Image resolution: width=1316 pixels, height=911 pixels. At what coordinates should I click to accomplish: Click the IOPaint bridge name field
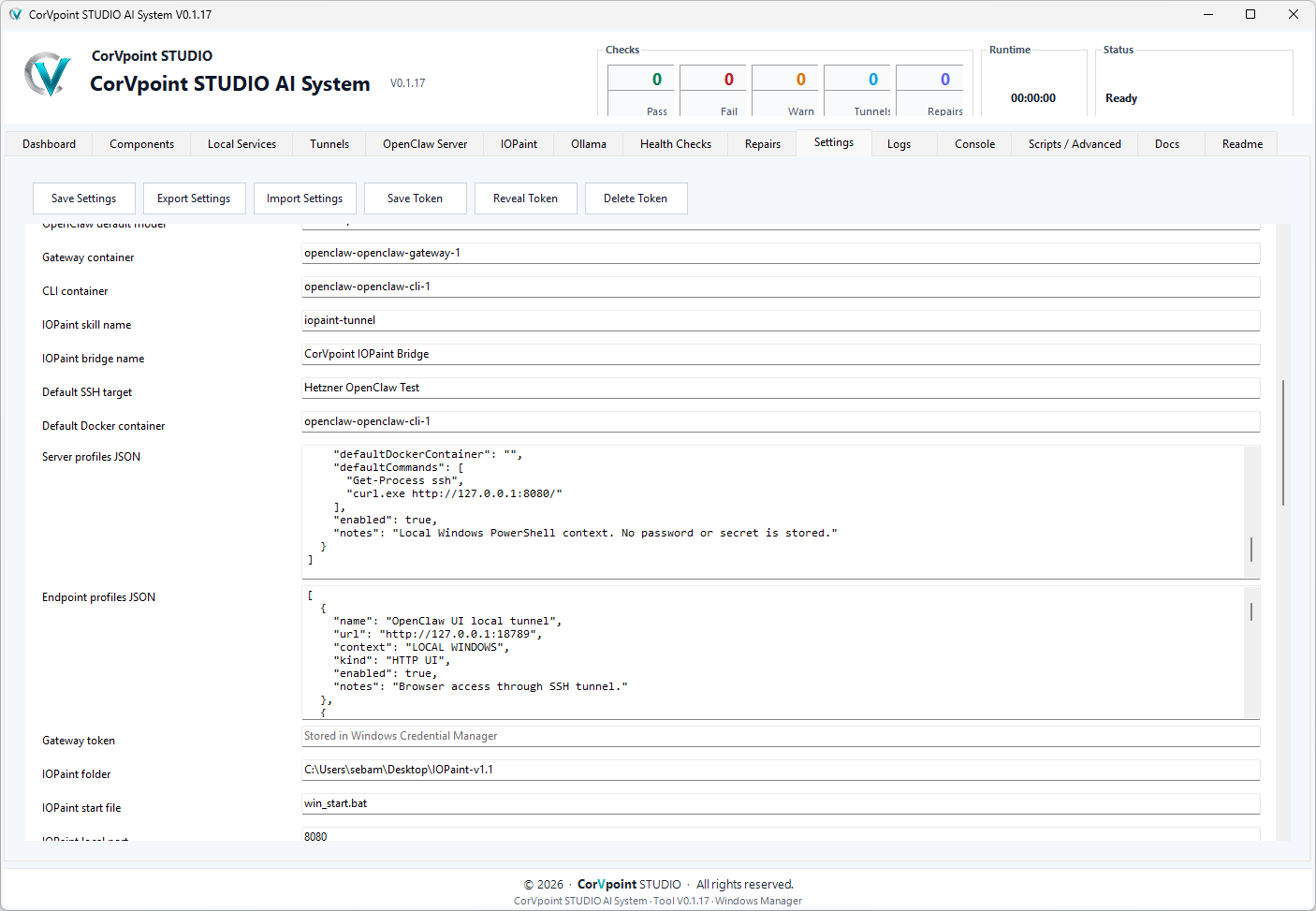(781, 355)
